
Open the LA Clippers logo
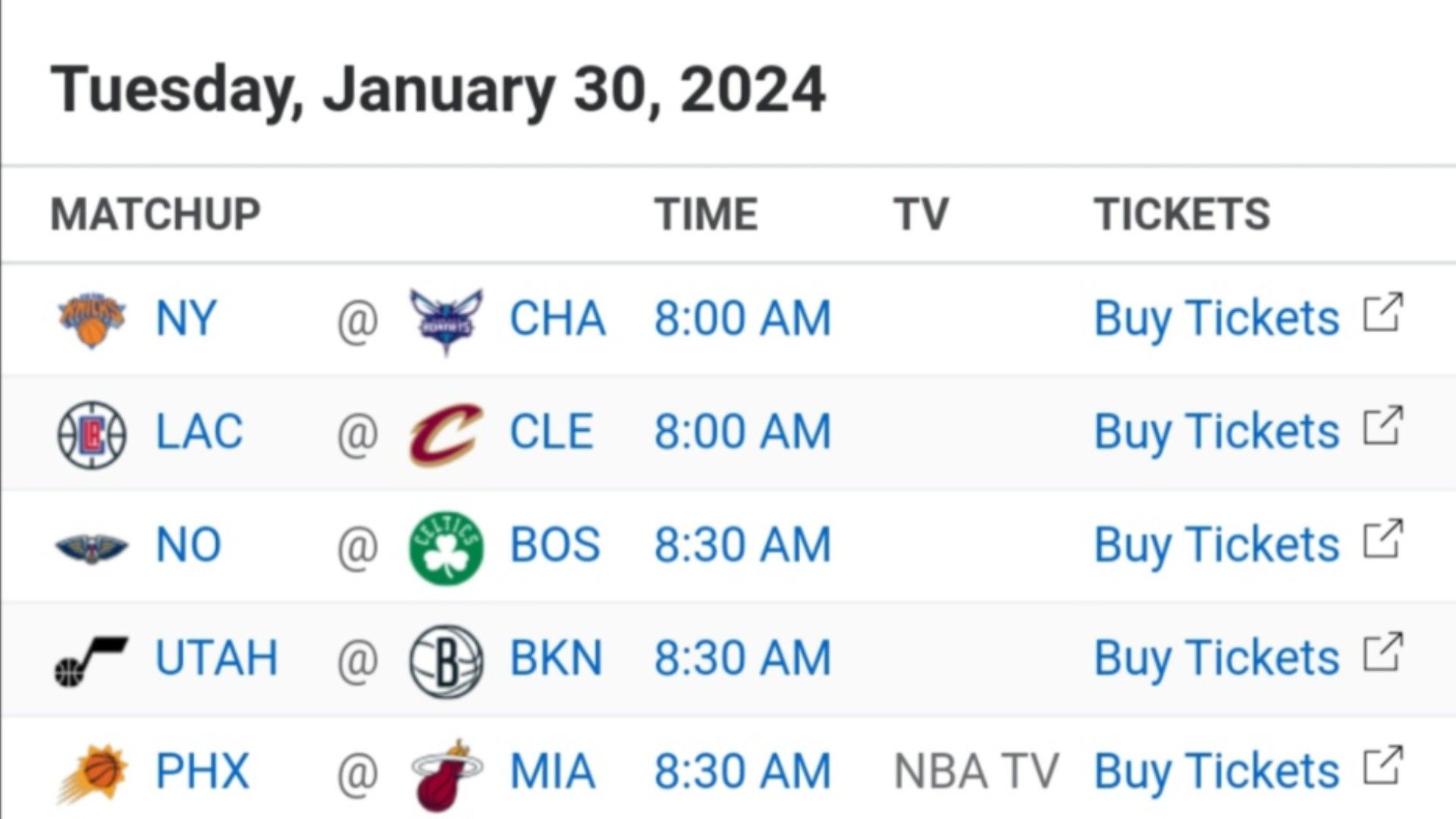[x=92, y=434]
